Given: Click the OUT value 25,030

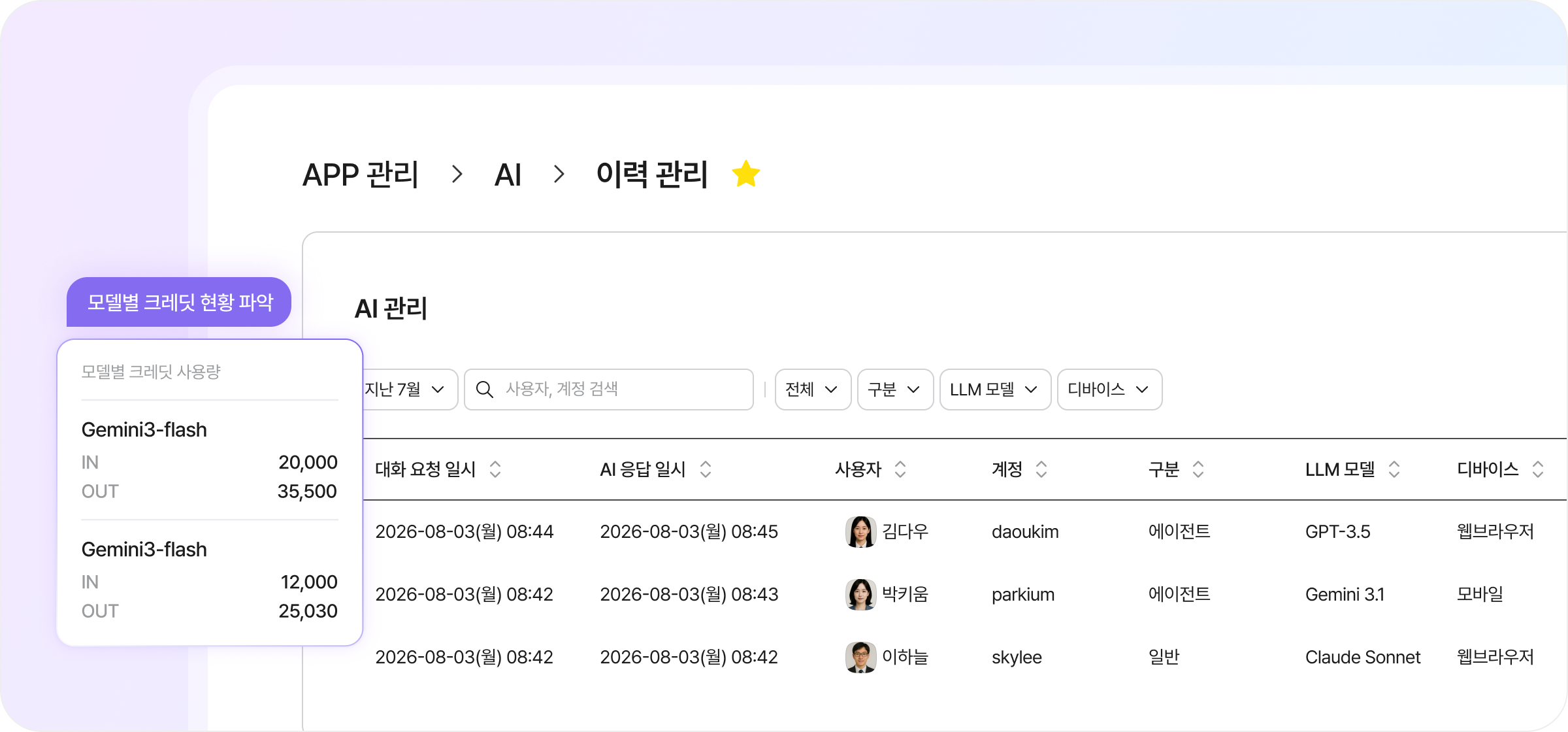Looking at the screenshot, I should pyautogui.click(x=308, y=611).
